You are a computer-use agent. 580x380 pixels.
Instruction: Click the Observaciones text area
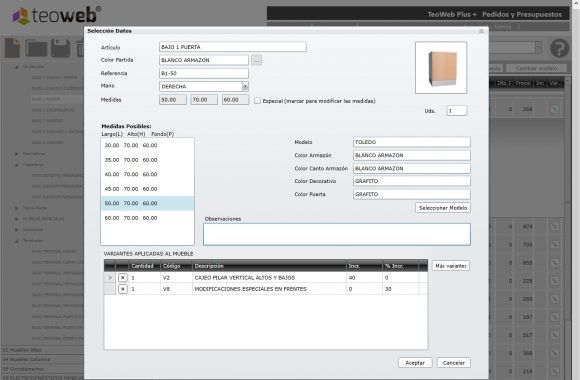click(x=337, y=234)
